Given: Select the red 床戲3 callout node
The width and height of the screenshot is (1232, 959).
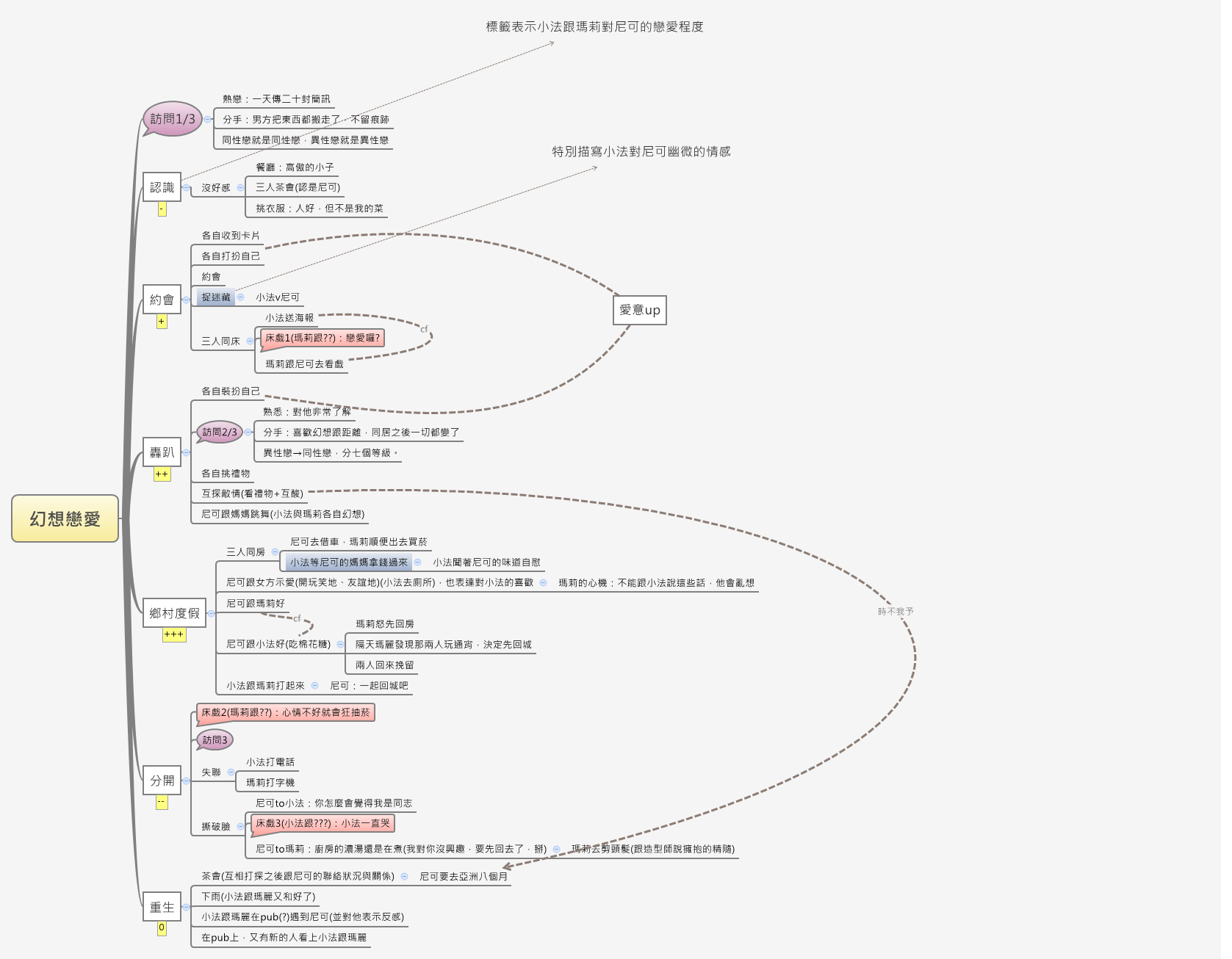Looking at the screenshot, I should pos(323,823).
